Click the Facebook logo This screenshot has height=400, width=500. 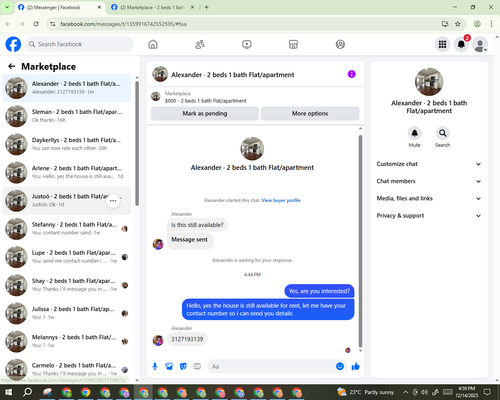(13, 44)
